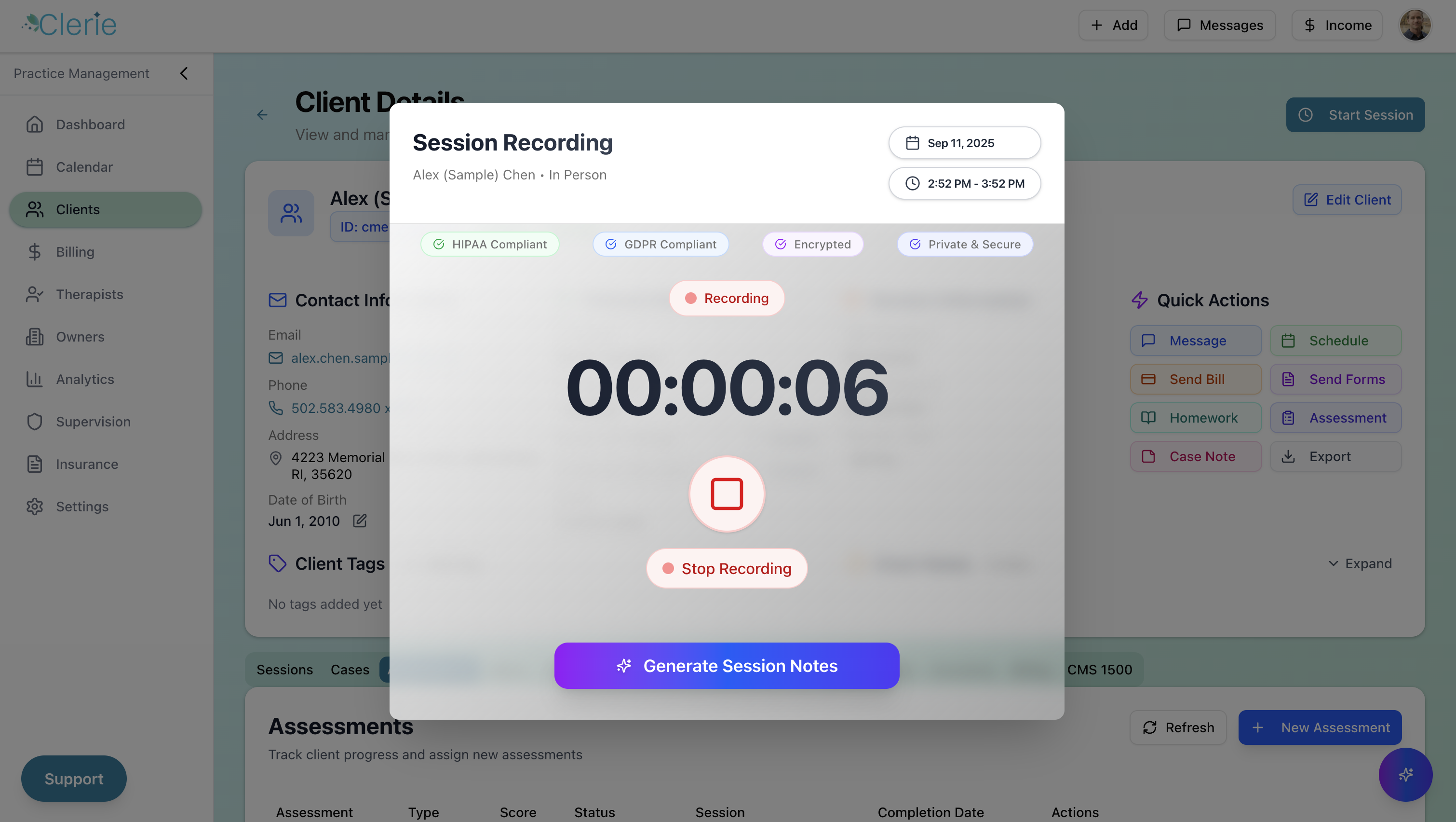This screenshot has height=822, width=1456.
Task: Click the HIPAA Compliant check badge
Action: point(489,245)
